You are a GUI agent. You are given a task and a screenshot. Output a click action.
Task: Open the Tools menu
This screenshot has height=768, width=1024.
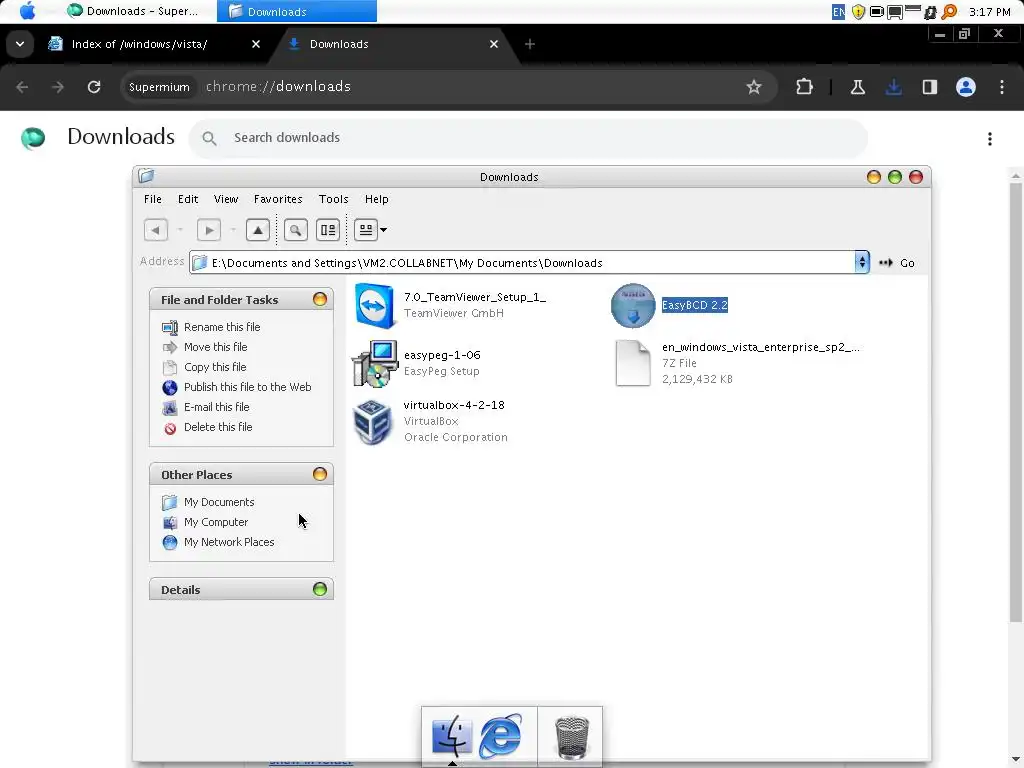[334, 199]
